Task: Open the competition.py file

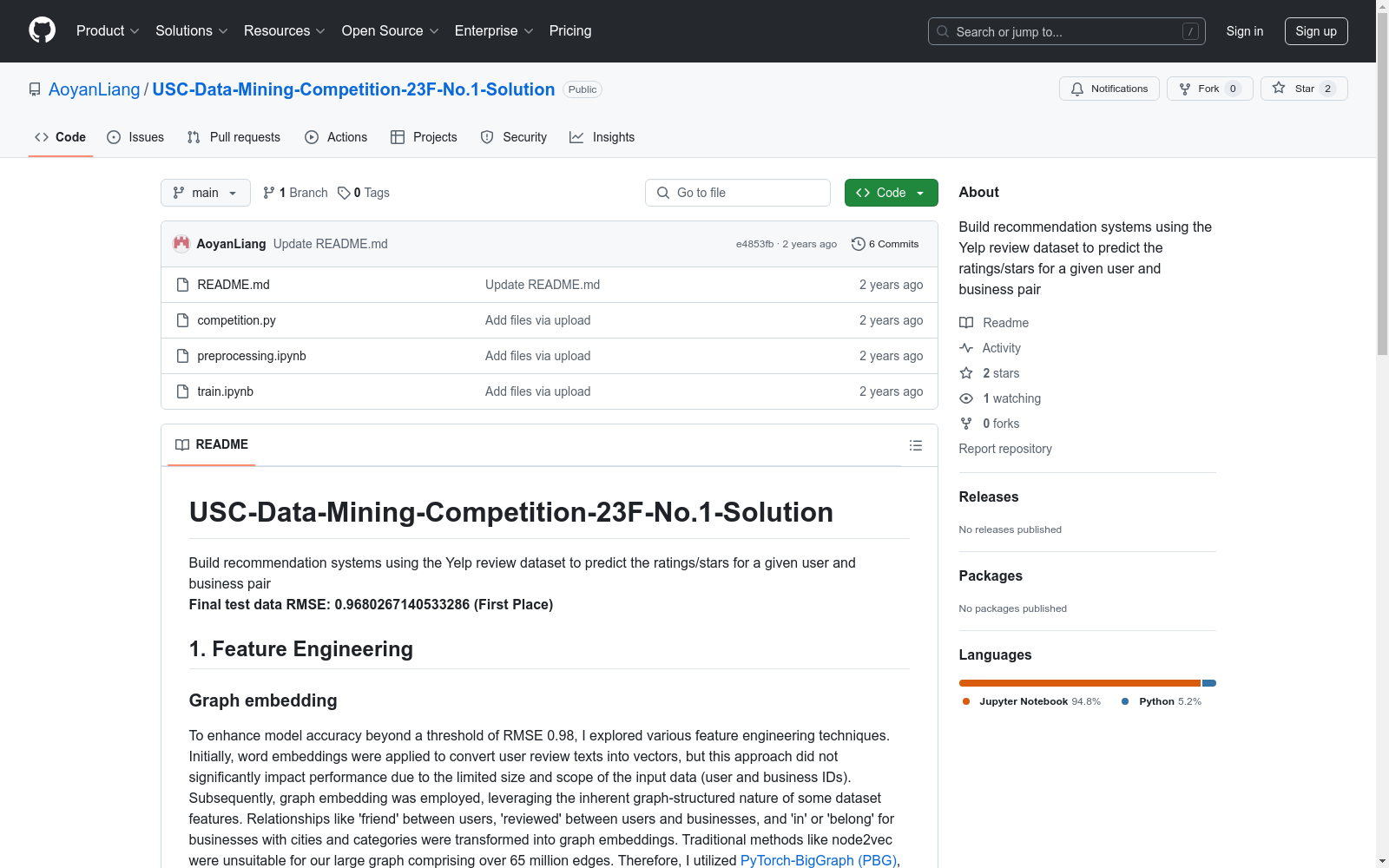Action: (x=236, y=320)
